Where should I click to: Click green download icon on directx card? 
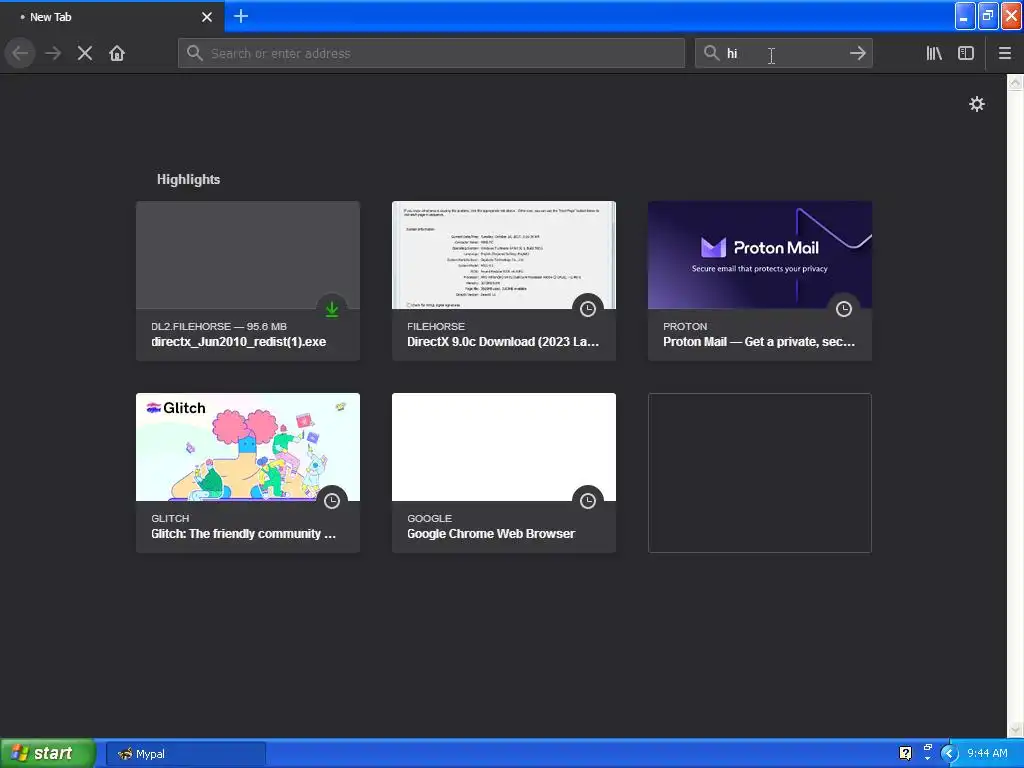point(332,309)
